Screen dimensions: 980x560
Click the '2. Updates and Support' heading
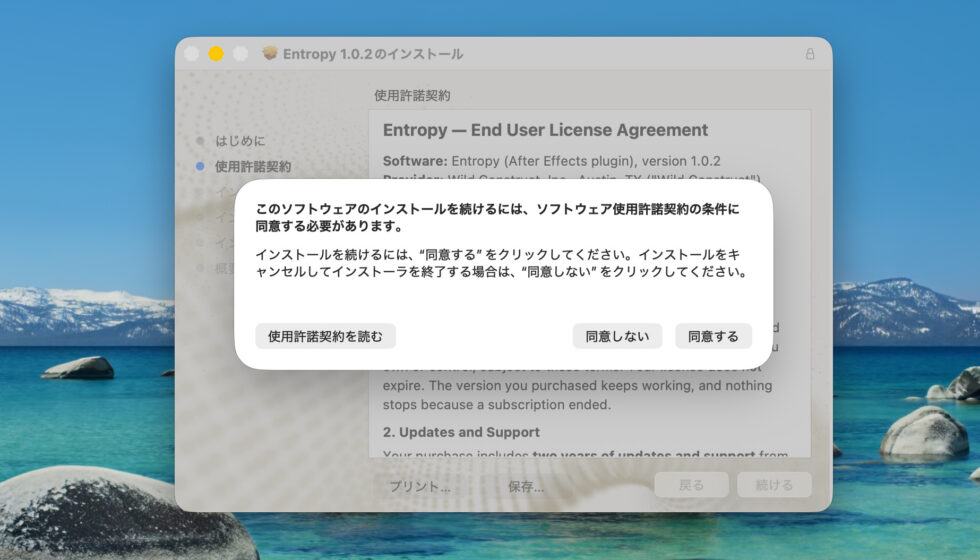click(461, 432)
